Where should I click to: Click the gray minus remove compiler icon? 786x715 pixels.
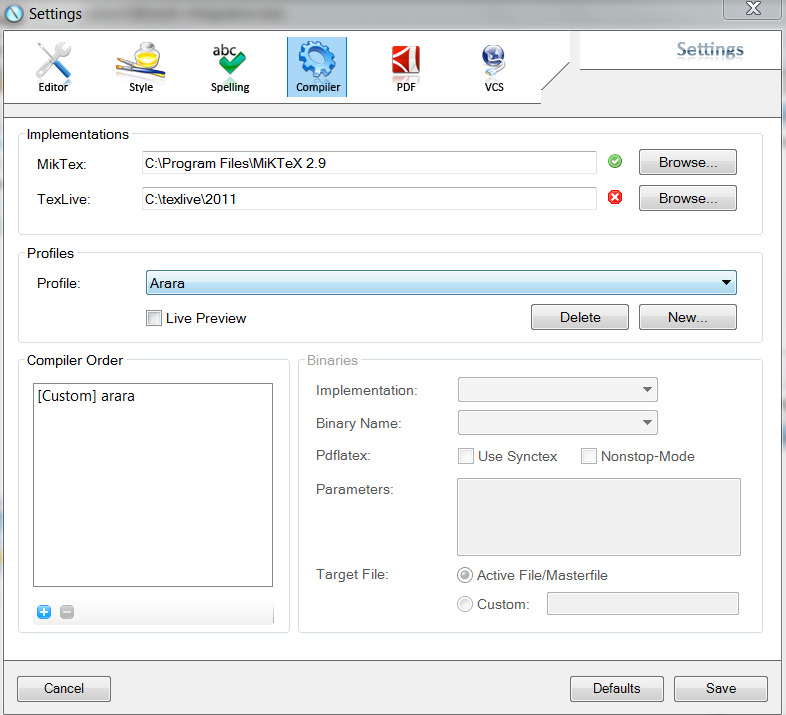coord(67,612)
